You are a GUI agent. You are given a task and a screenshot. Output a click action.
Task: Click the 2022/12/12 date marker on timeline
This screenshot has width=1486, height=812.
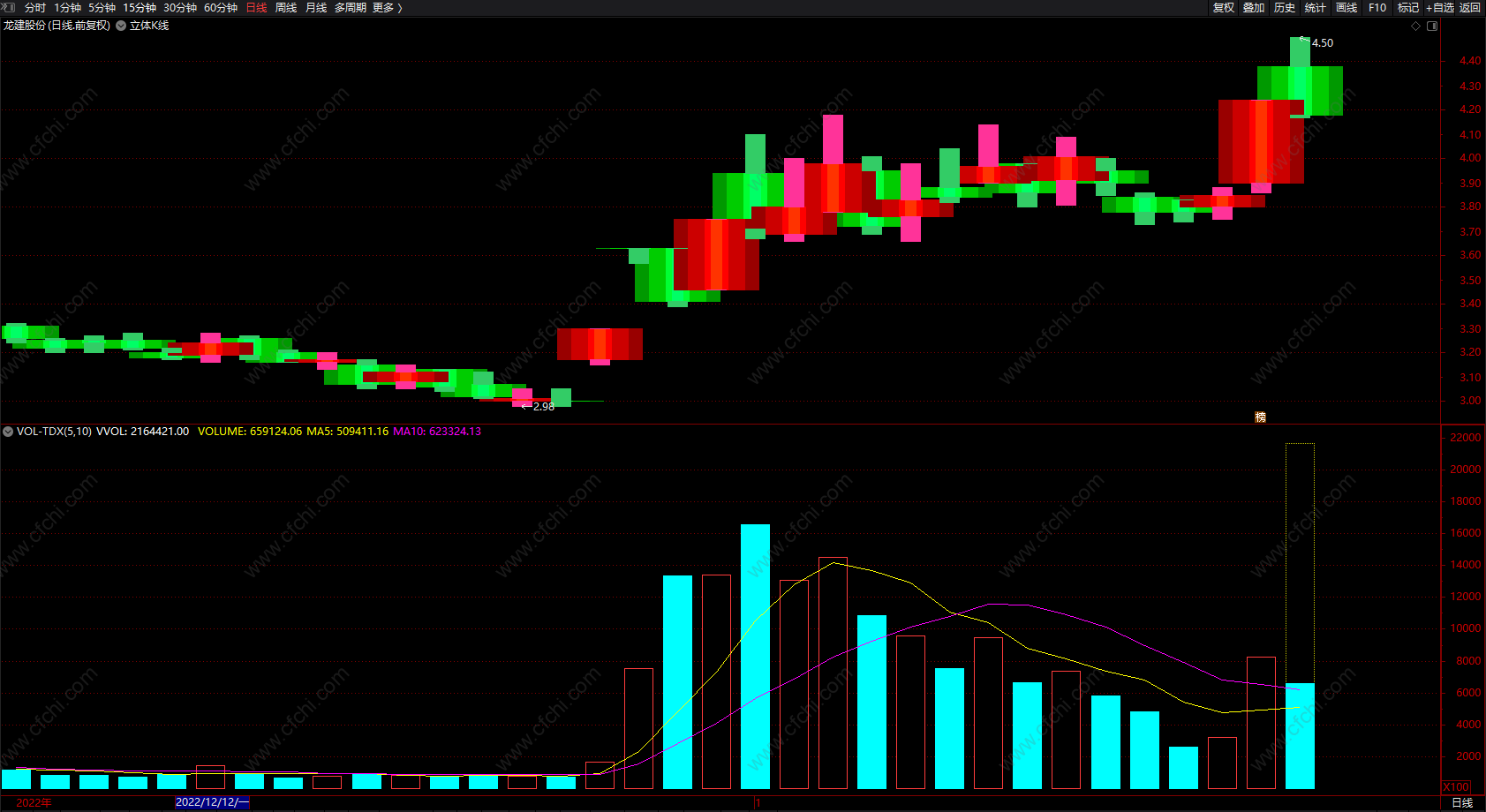pos(212,802)
